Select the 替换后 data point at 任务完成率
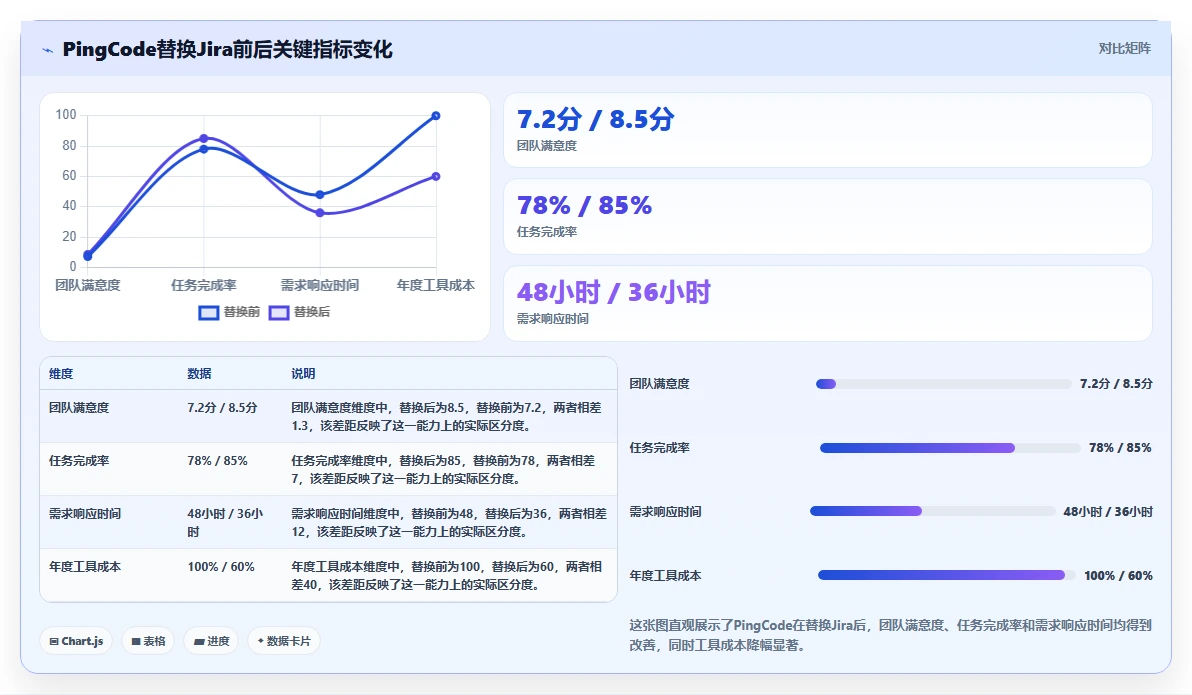The image size is (1192, 695). (x=204, y=138)
